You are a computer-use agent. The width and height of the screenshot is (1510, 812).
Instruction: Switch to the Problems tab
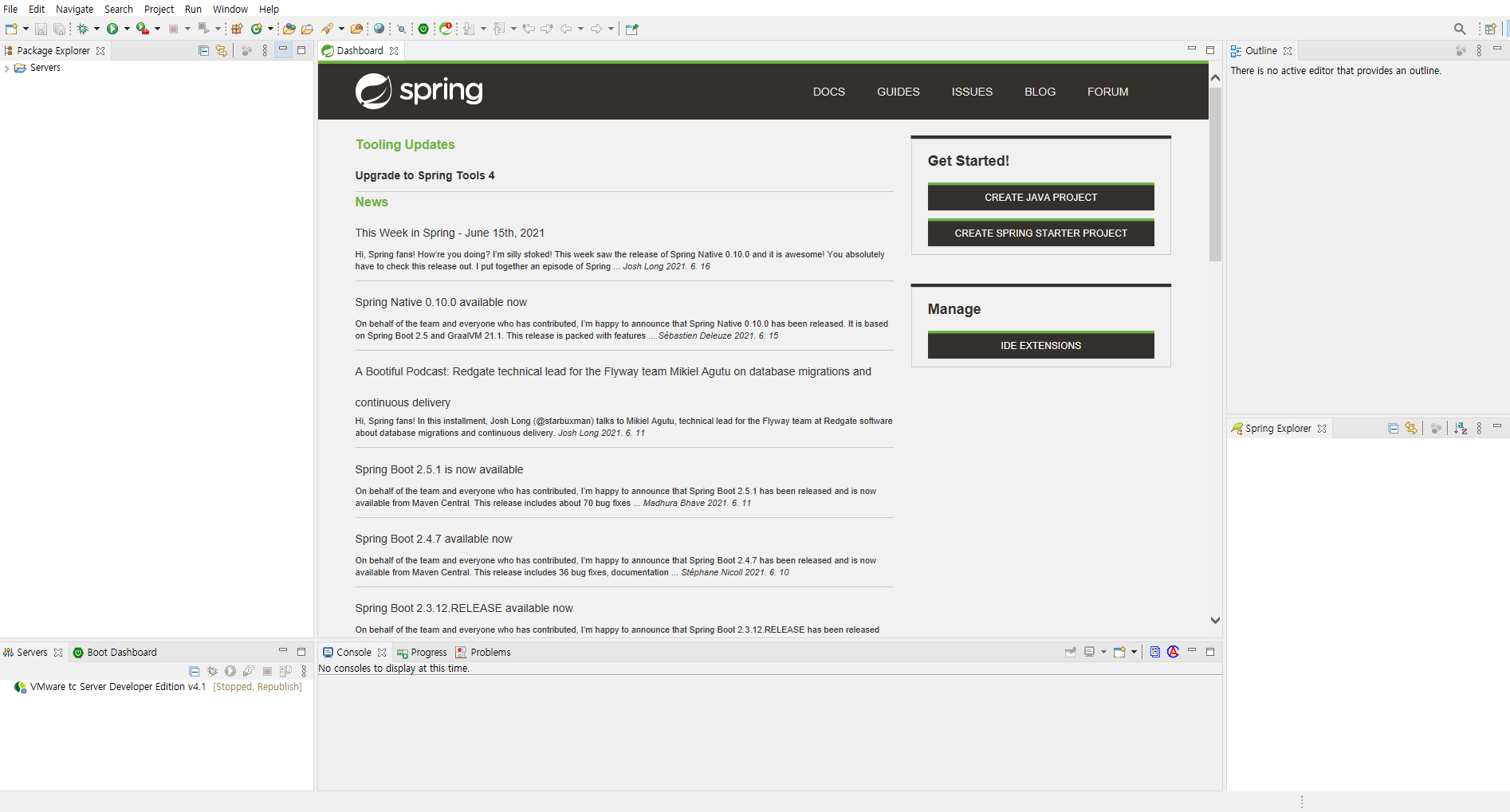point(482,652)
